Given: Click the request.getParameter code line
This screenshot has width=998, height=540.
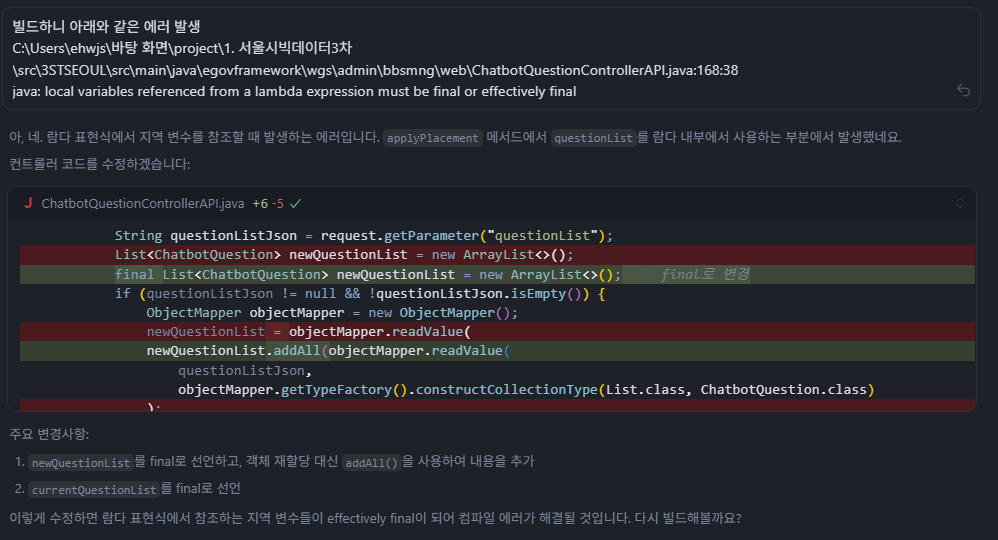Looking at the screenshot, I should click(363, 236).
